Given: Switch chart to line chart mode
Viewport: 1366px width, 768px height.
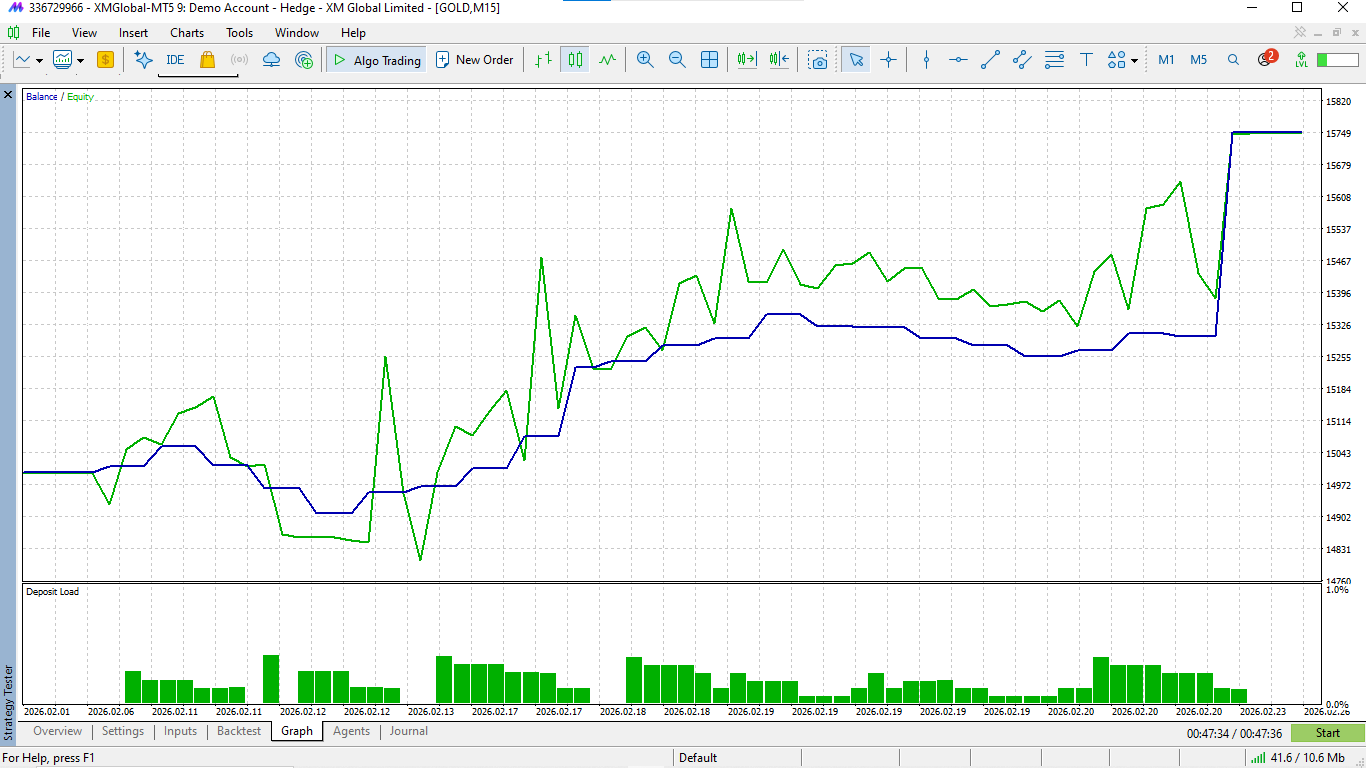Looking at the screenshot, I should point(607,60).
